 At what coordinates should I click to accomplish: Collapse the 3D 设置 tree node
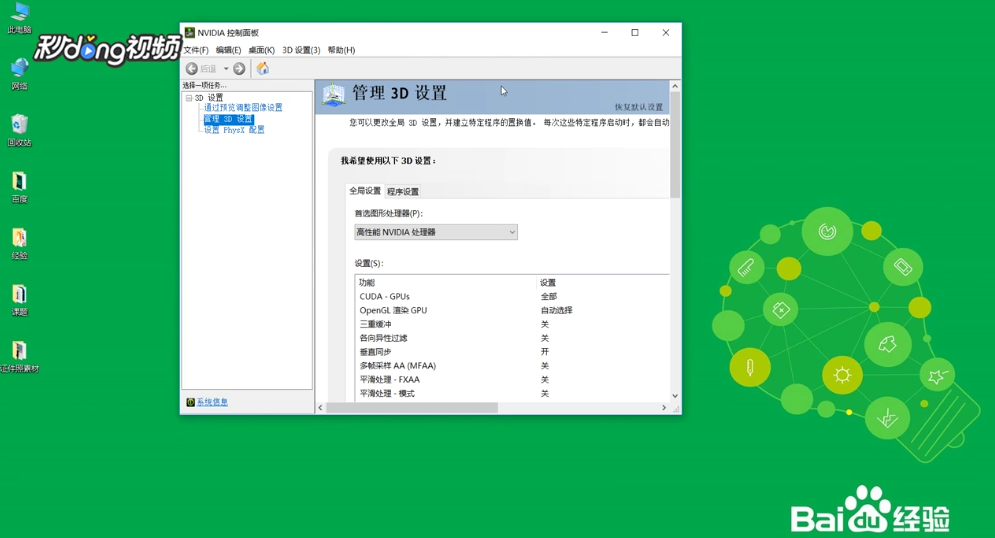(x=189, y=98)
